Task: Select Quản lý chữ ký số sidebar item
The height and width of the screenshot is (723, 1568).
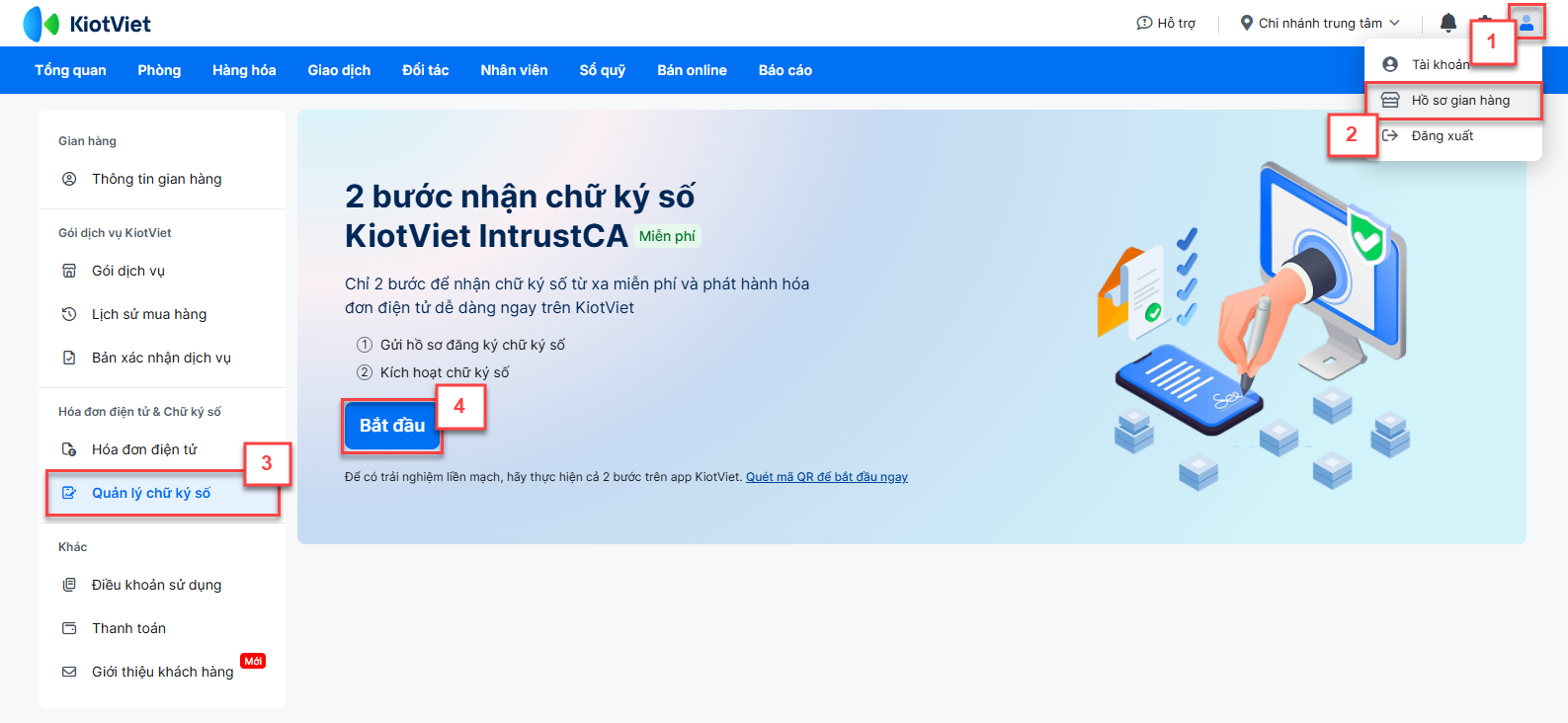Action: click(x=162, y=493)
